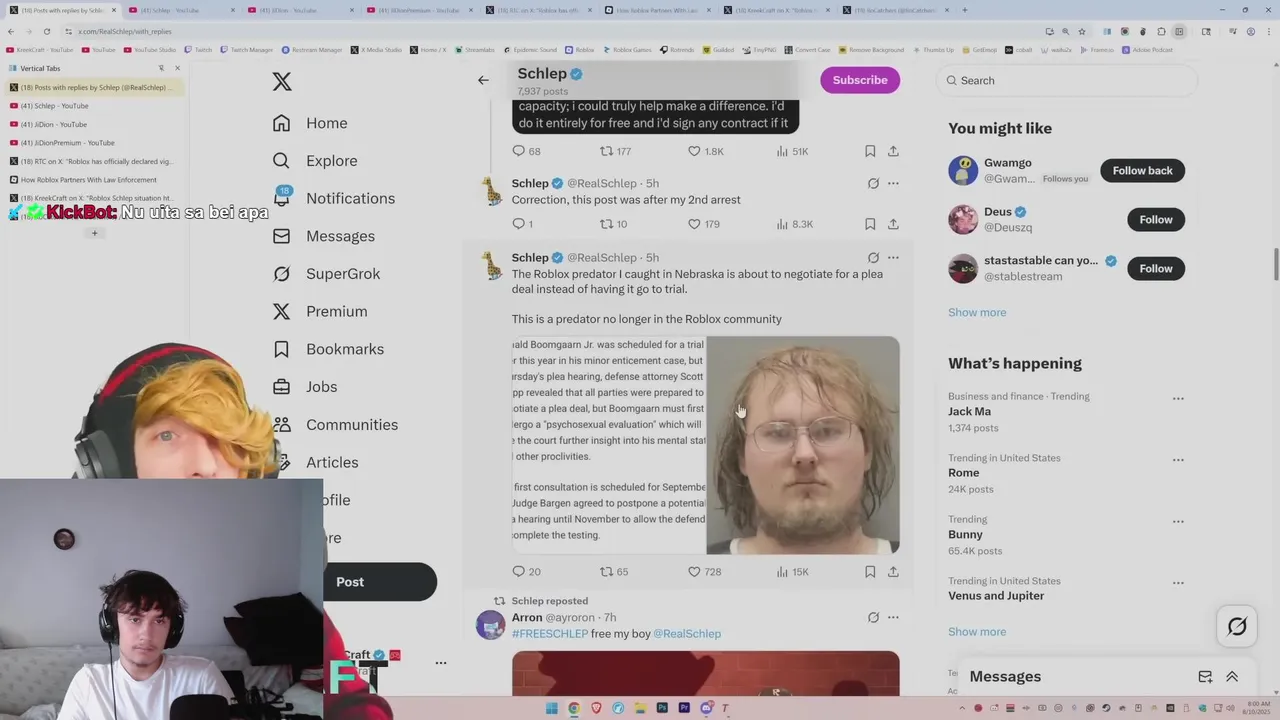
Task: Close the Vertical Tabs panel
Action: click(x=177, y=68)
